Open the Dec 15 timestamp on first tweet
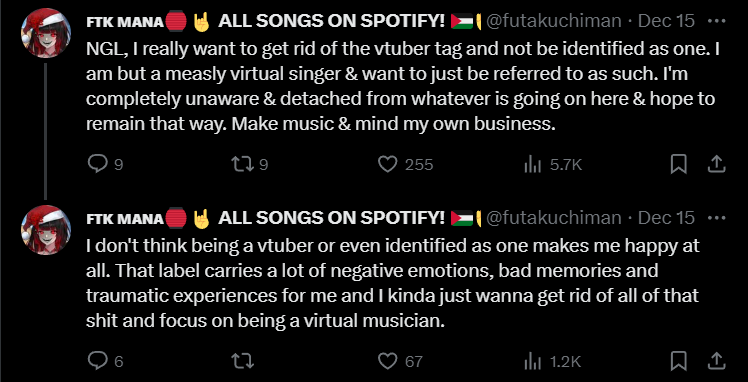Image resolution: width=748 pixels, height=382 pixels. point(666,21)
